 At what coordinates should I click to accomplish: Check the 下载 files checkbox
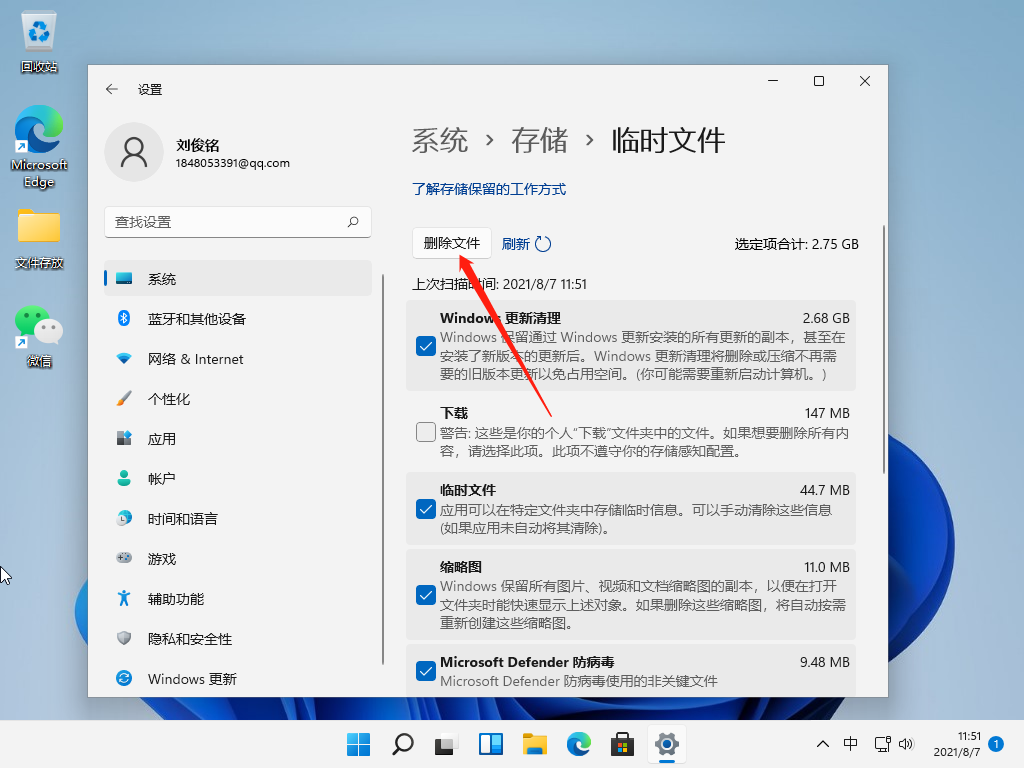[425, 432]
